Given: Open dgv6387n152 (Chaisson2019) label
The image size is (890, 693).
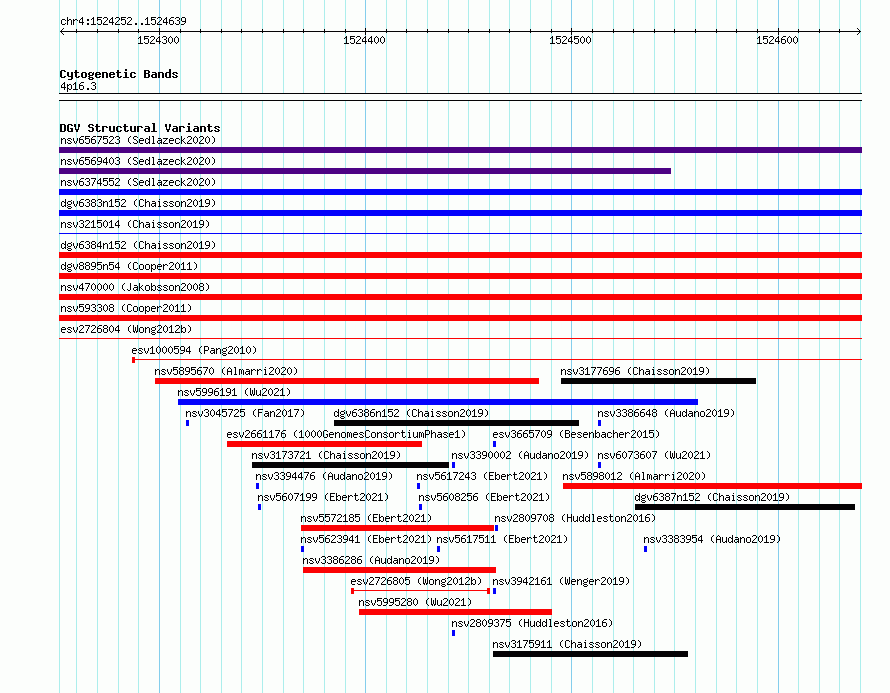Looking at the screenshot, I should [712, 497].
